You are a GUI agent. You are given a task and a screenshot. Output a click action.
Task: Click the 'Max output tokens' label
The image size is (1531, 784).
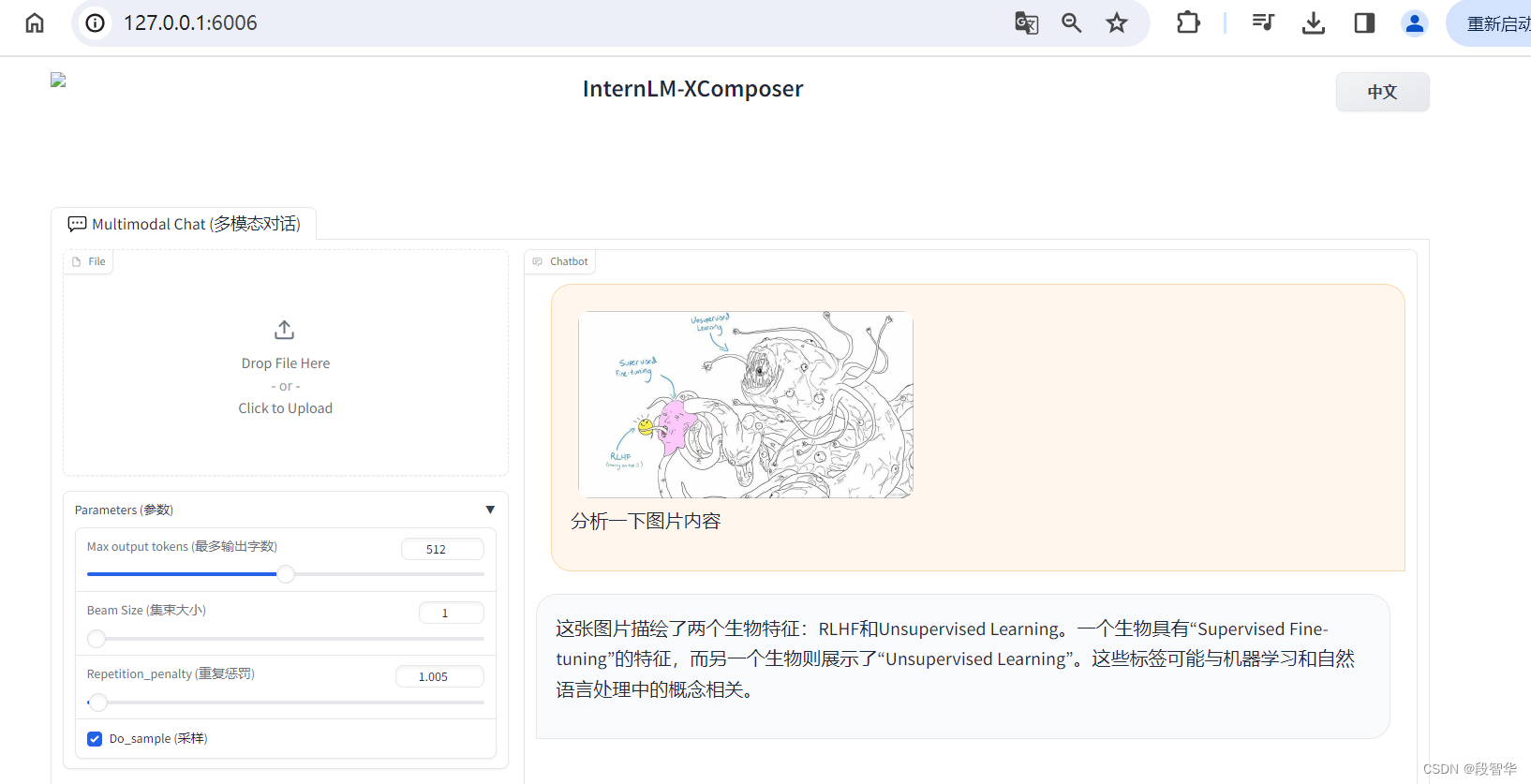pyautogui.click(x=182, y=546)
